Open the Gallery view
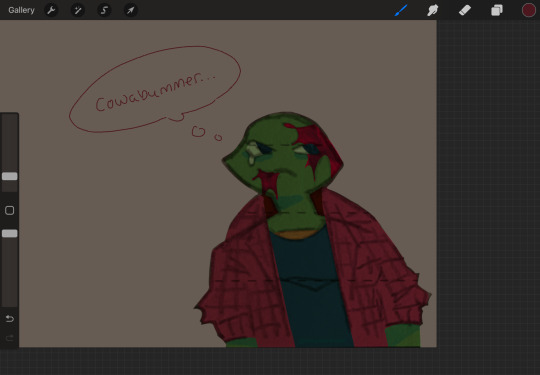The image size is (540, 375). click(21, 10)
